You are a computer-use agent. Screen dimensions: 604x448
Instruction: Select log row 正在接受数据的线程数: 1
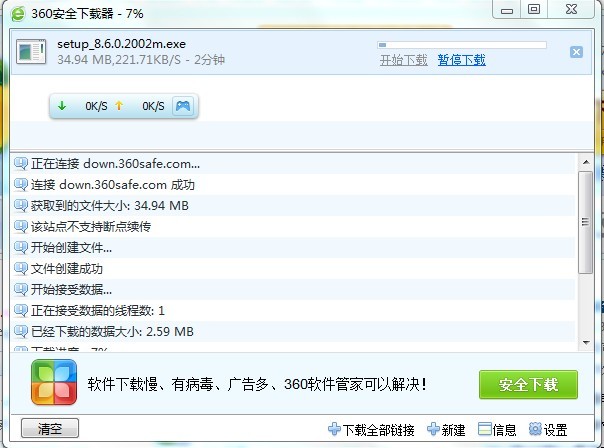click(294, 310)
